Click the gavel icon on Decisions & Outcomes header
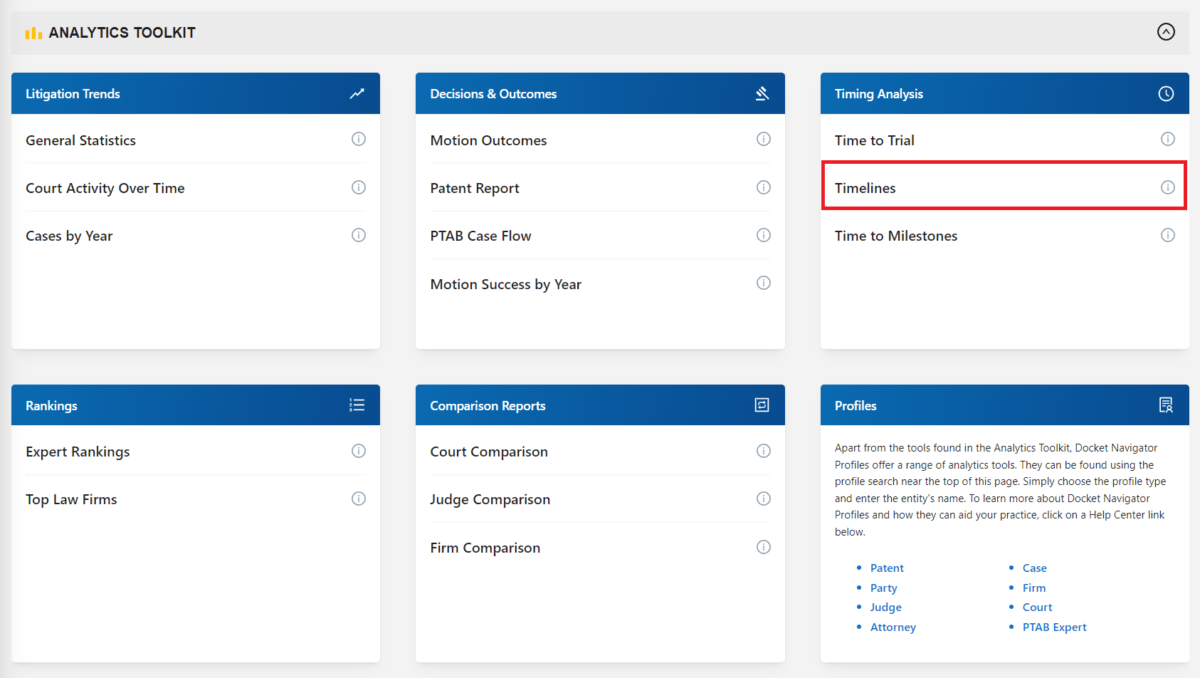The width and height of the screenshot is (1200, 678). coord(762,92)
